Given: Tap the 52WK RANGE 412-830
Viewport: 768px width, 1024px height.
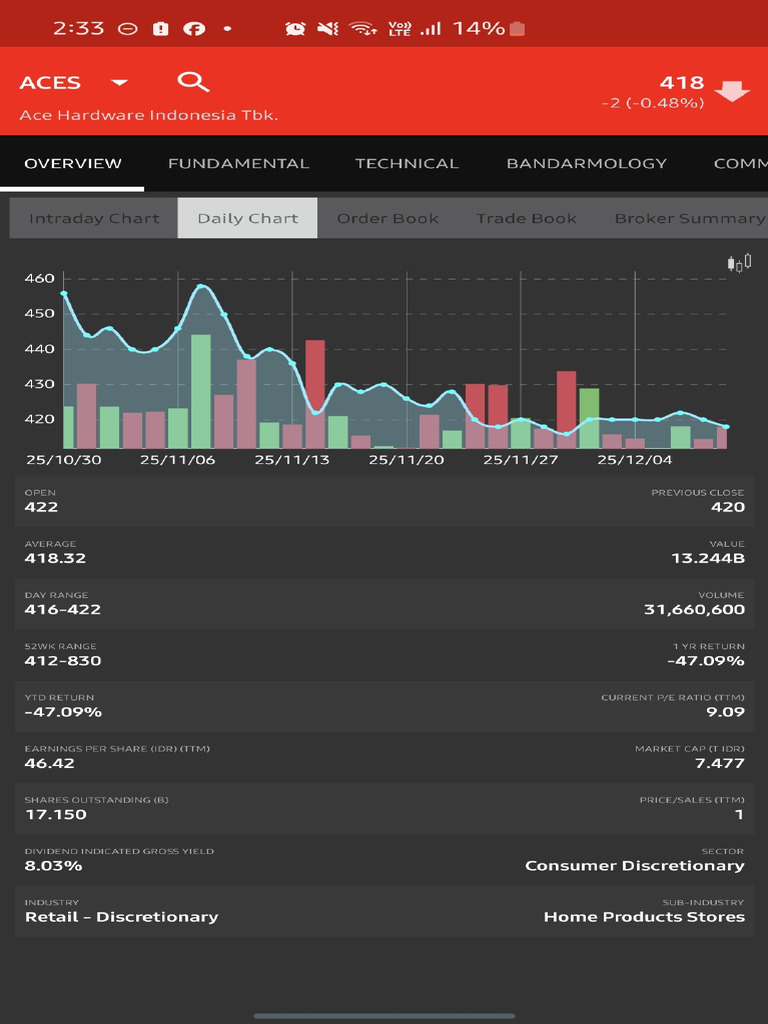Looking at the screenshot, I should click(x=63, y=661).
